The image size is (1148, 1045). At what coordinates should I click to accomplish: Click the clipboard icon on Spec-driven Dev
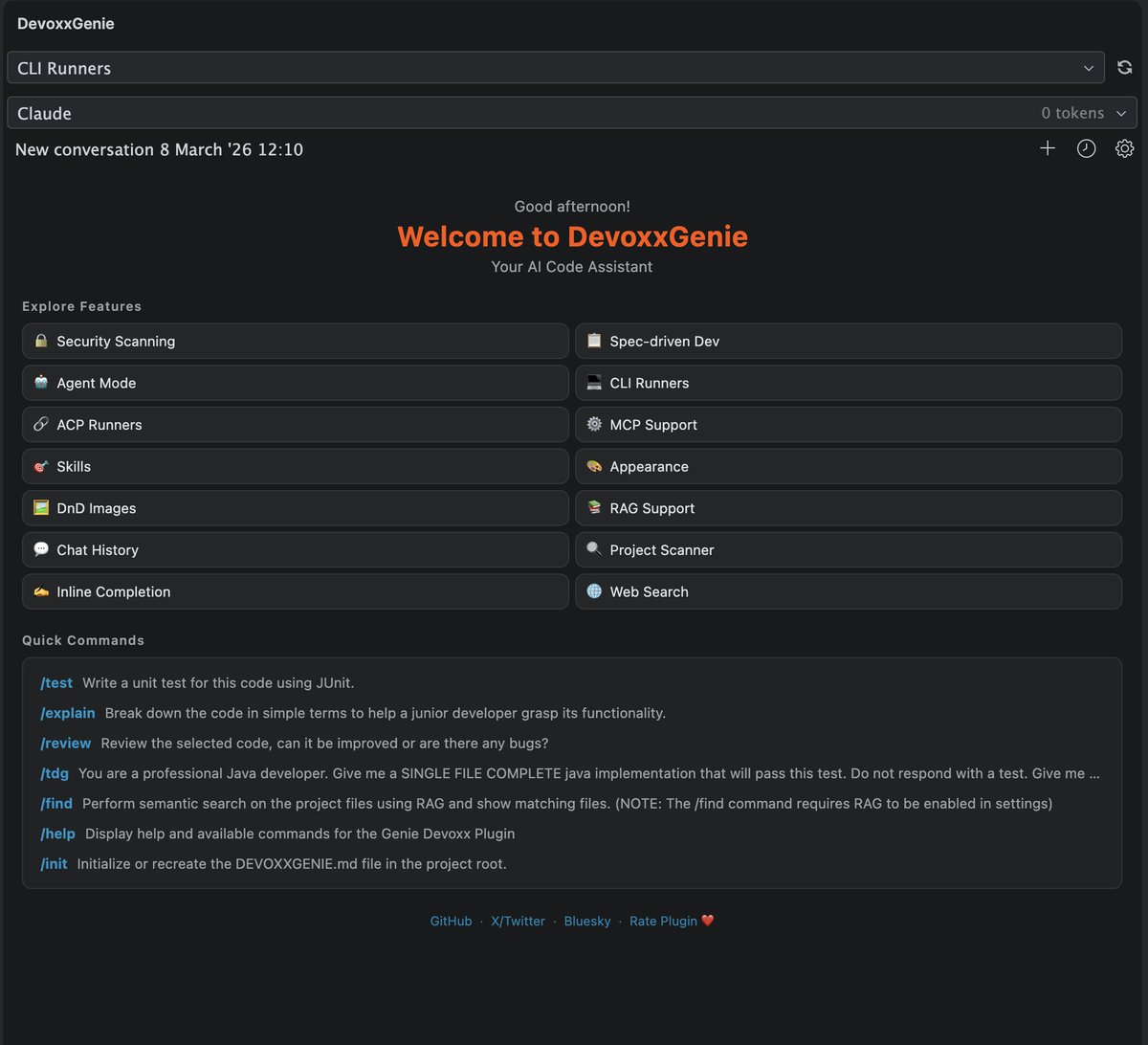pos(594,341)
